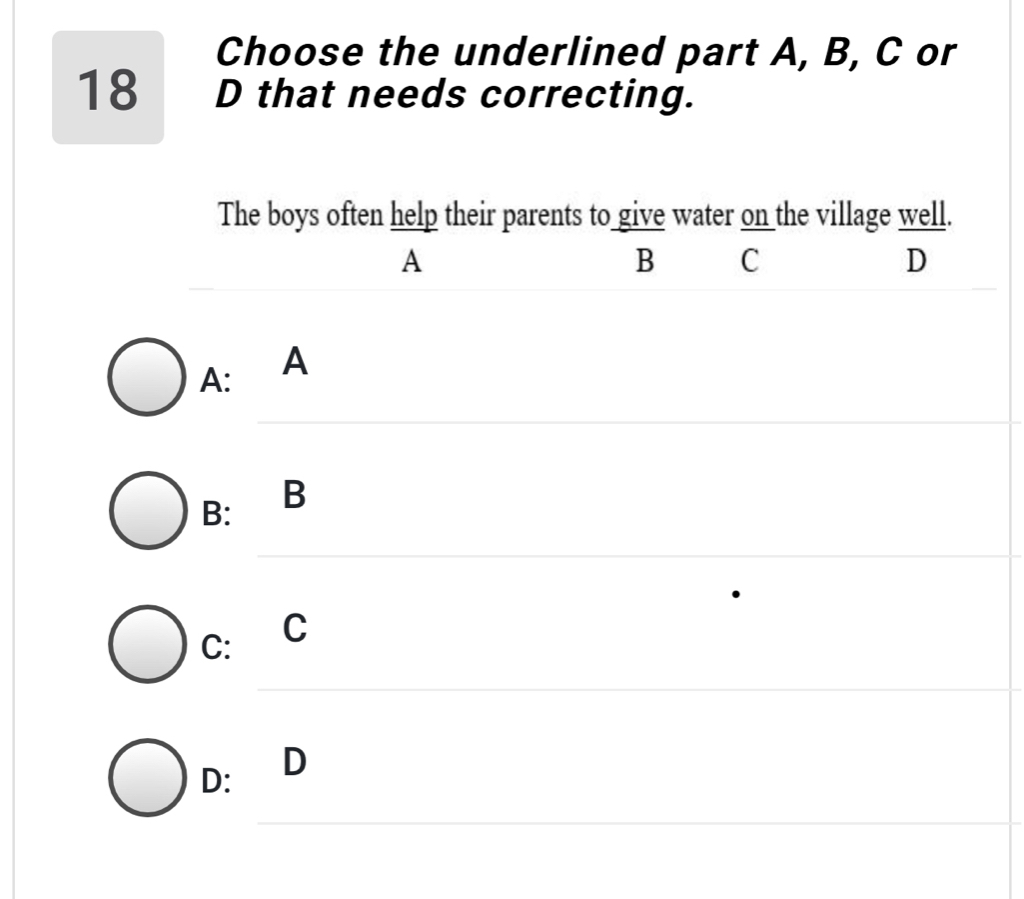Click letter A beneath the word "help"

(410, 262)
